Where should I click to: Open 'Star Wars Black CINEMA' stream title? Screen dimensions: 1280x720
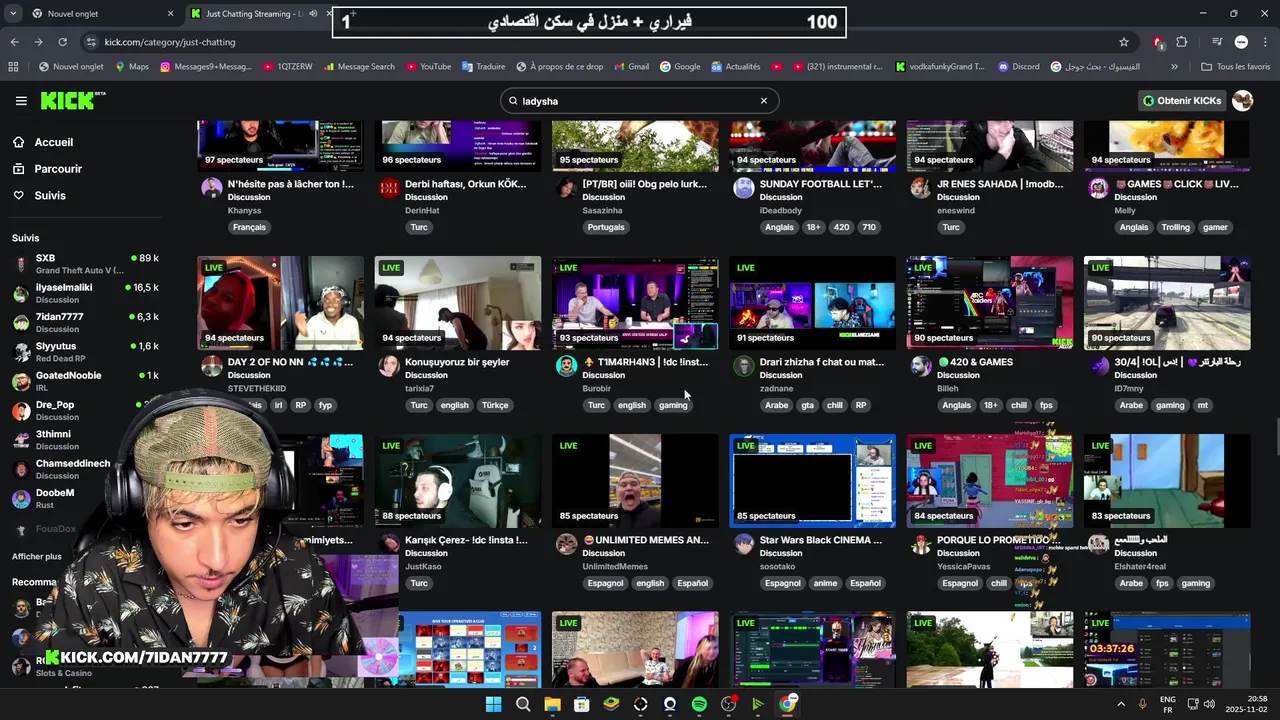(821, 540)
